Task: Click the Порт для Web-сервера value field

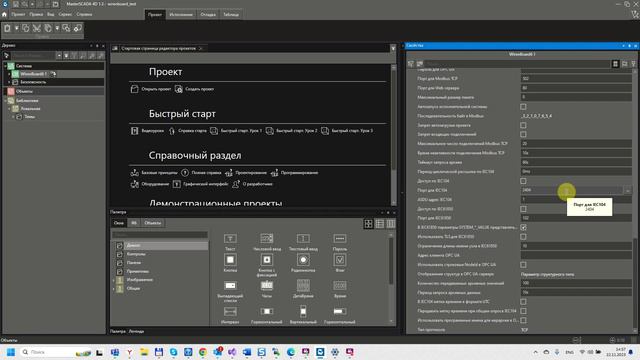Action: tap(576, 88)
